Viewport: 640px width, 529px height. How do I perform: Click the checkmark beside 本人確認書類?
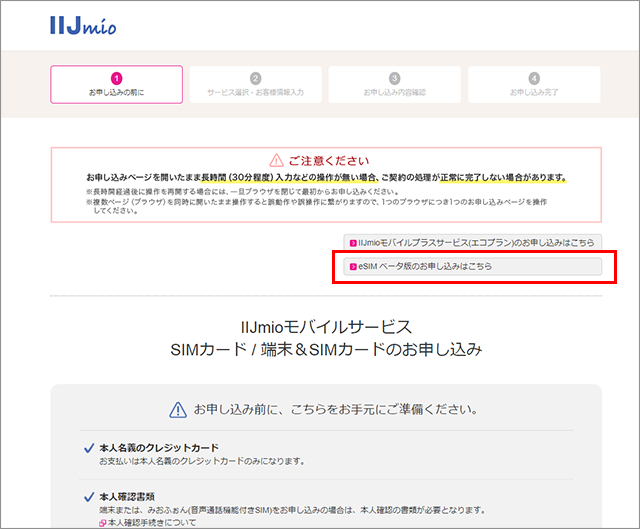tap(89, 496)
